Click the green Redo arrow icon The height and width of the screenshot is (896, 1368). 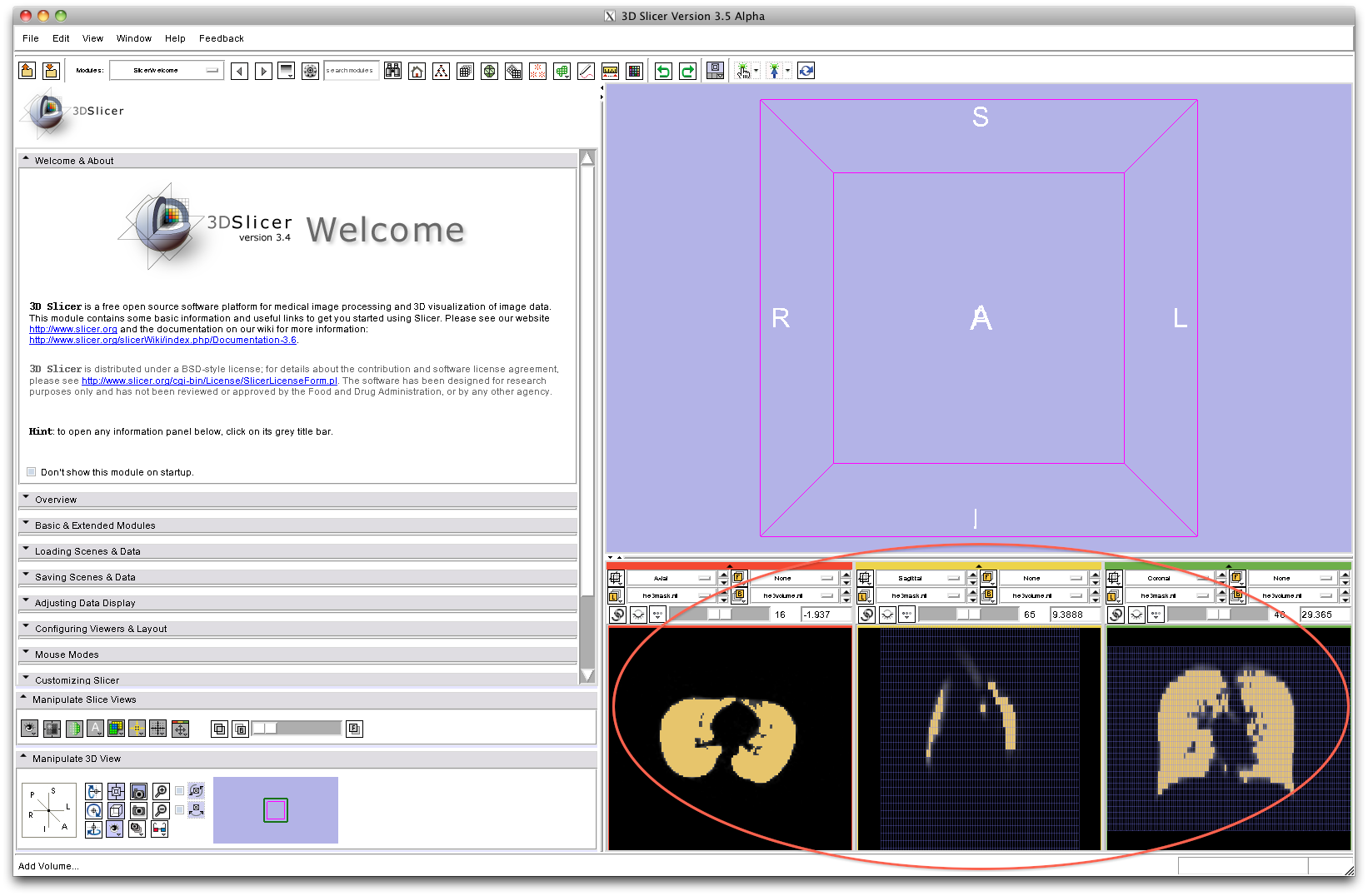687,72
